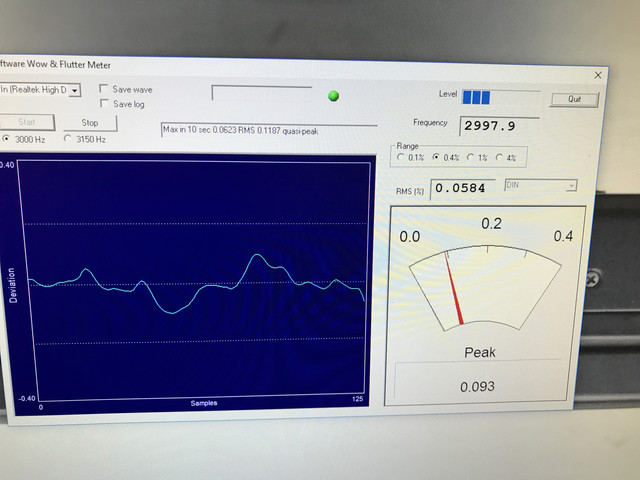Choose the 0.1% range
Screen dimensions: 640x480
pyautogui.click(x=401, y=157)
